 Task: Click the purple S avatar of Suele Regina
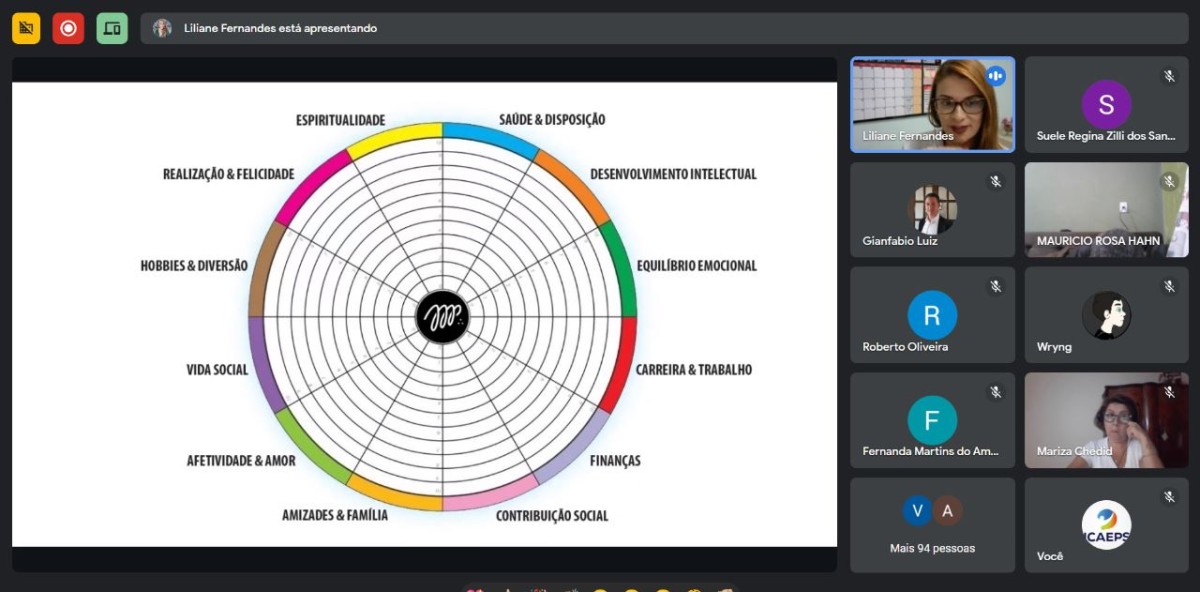(x=1106, y=104)
